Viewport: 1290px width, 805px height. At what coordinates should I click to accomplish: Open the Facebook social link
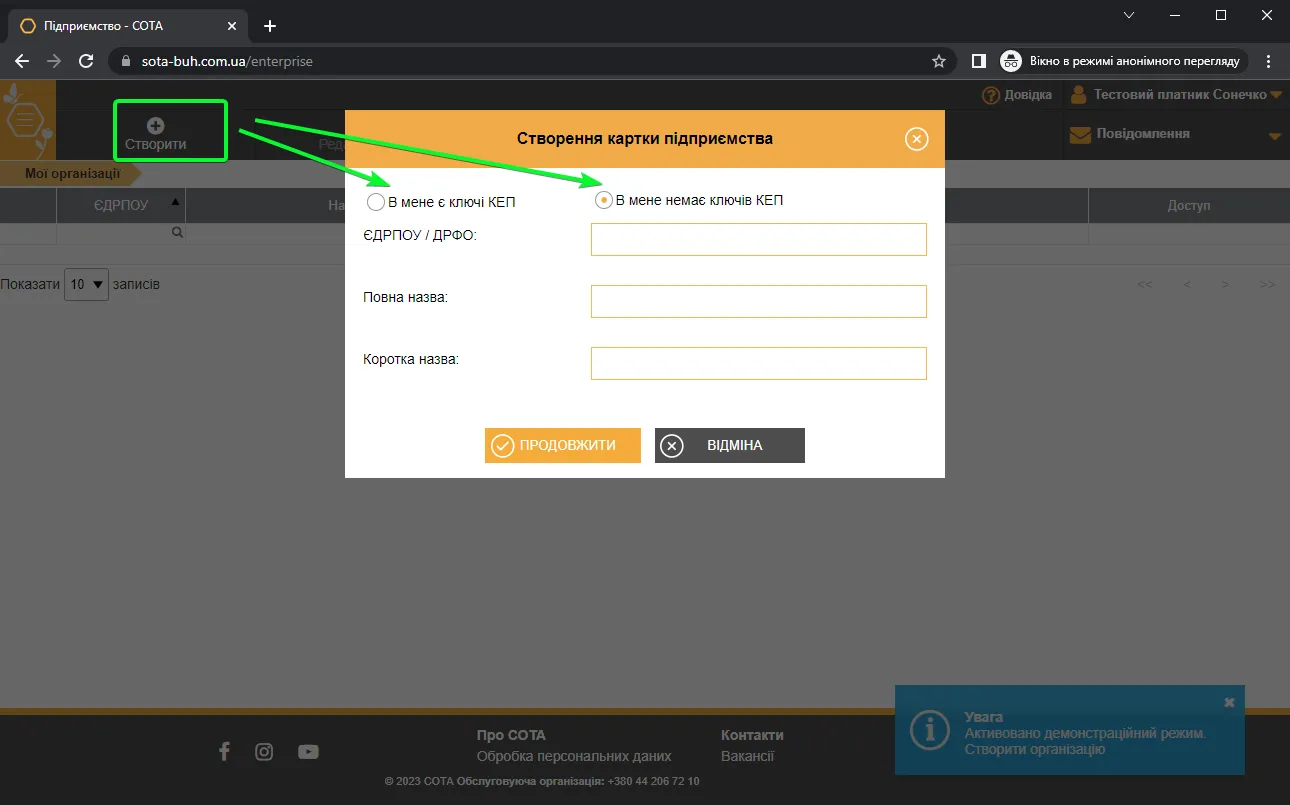224,751
